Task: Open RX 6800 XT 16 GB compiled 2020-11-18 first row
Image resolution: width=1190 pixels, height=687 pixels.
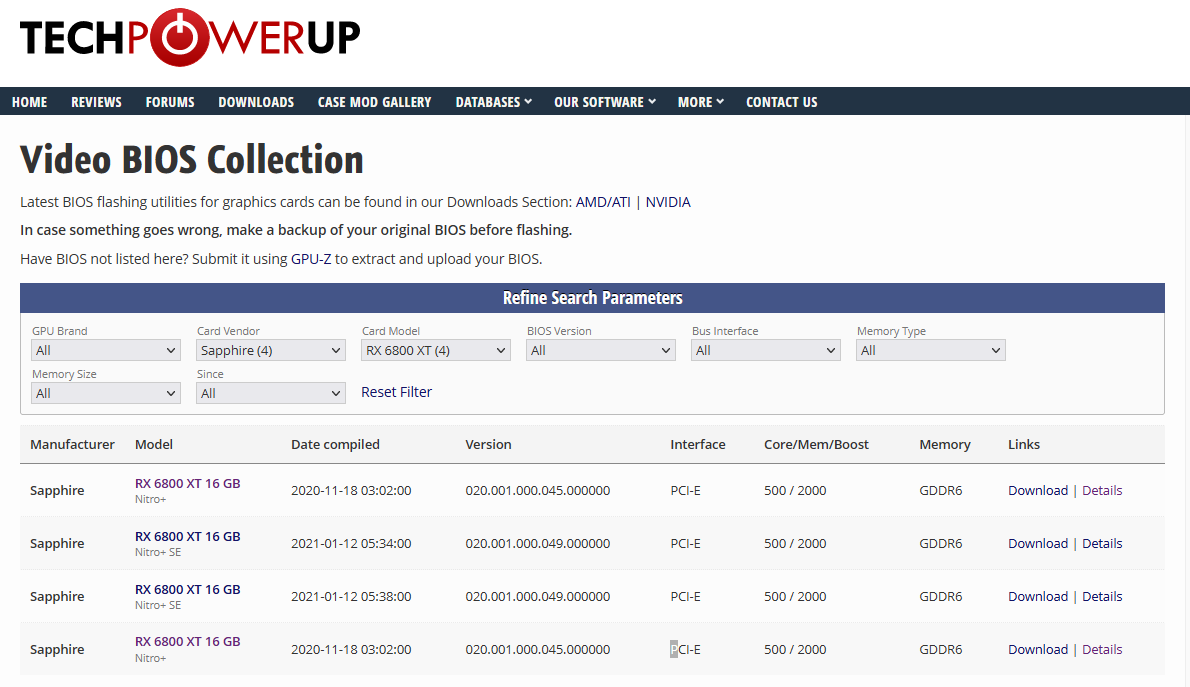Action: tap(187, 484)
